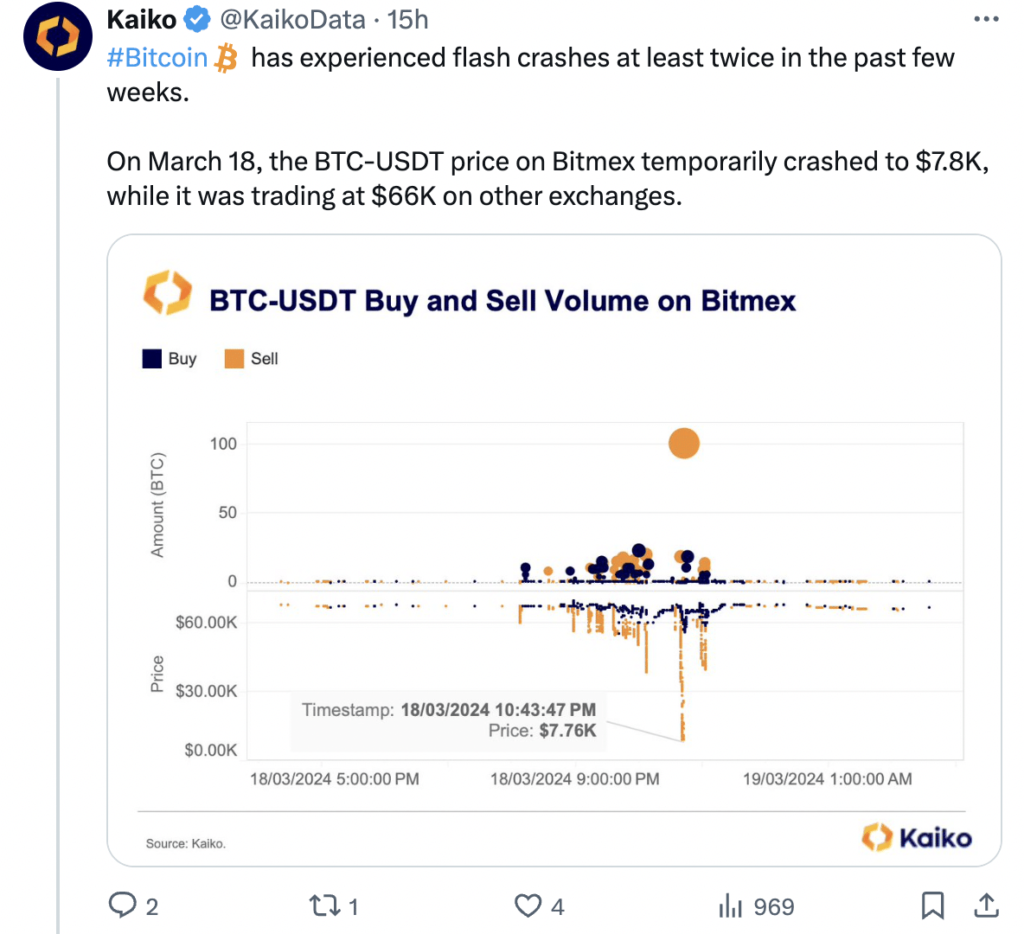
Task: Click the Timestamp price tooltip in chart
Action: (450, 720)
